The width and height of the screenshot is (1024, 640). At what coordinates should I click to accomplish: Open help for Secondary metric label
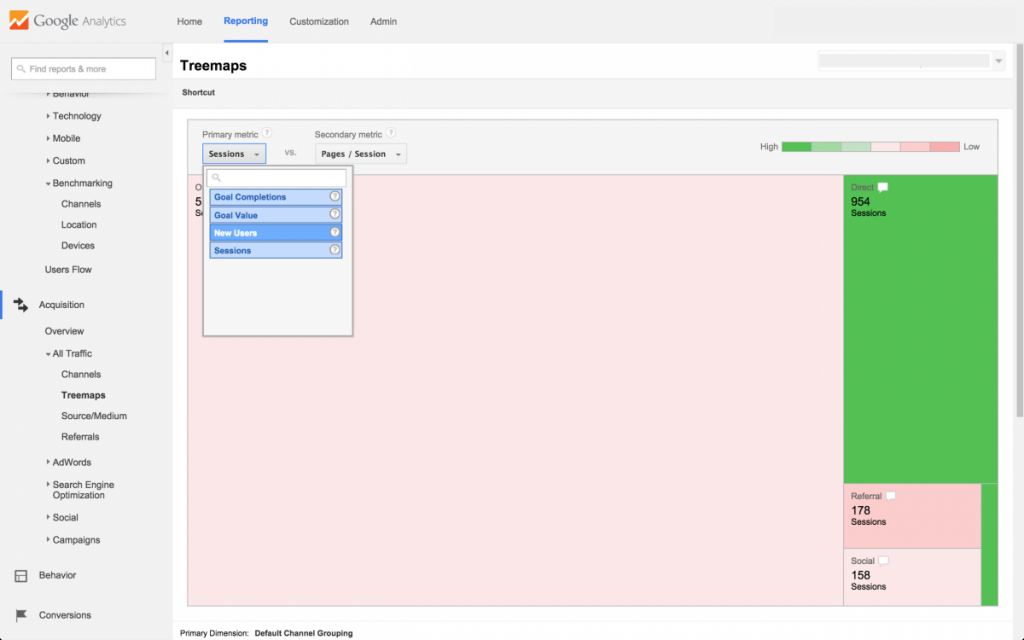pyautogui.click(x=391, y=133)
